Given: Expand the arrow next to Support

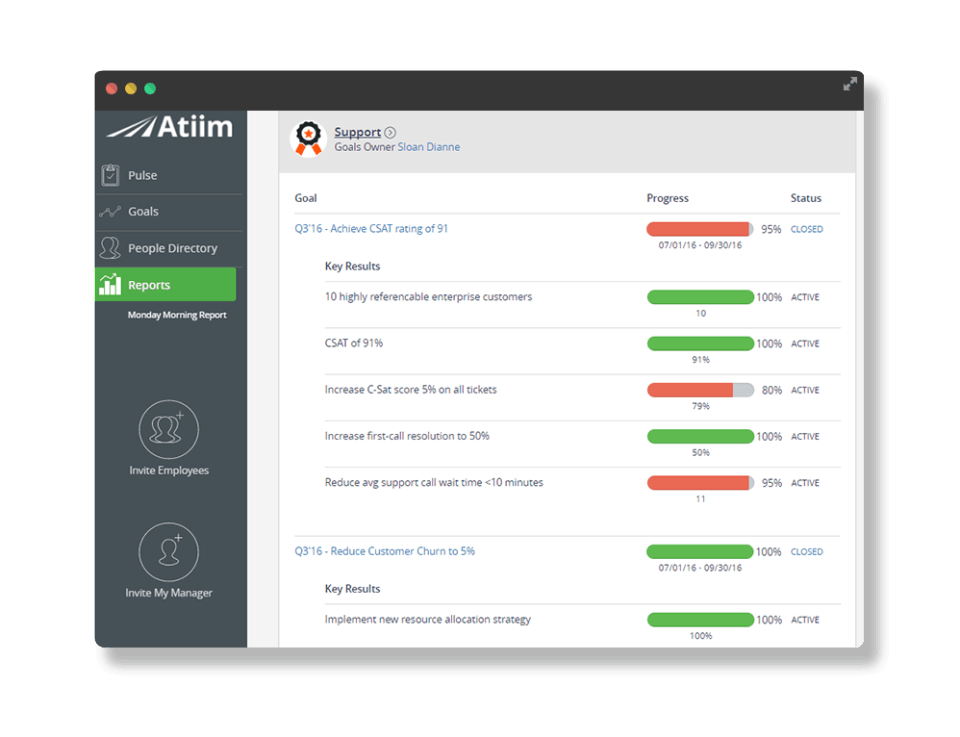Looking at the screenshot, I should click(x=390, y=132).
